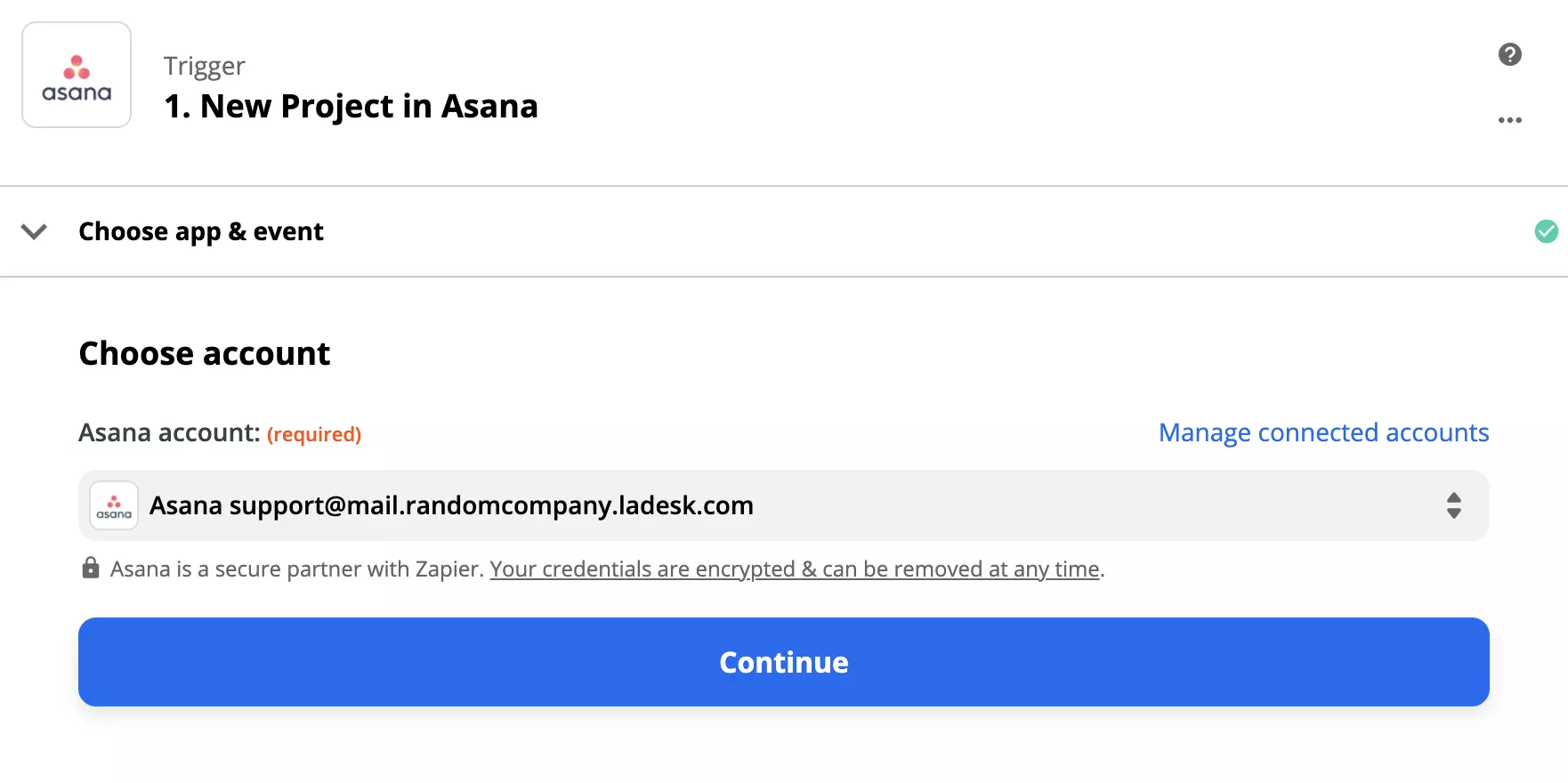The image size is (1568, 783).
Task: Click the Choose app & event header
Action: click(201, 231)
